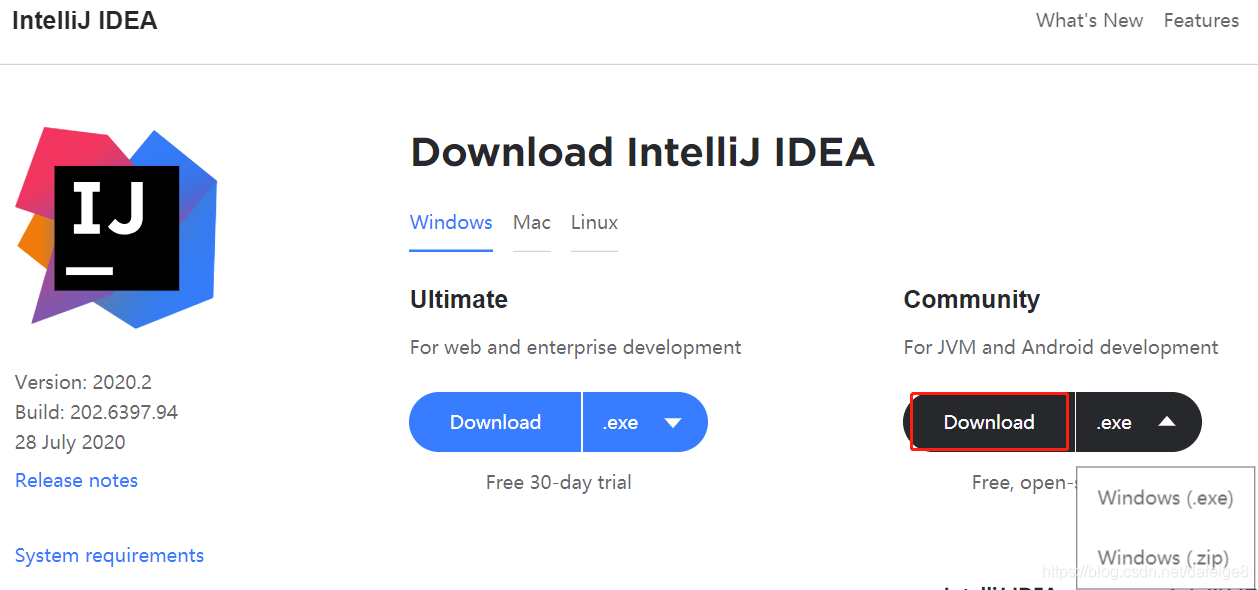The height and width of the screenshot is (590, 1258).
Task: Click the IntelliJ IDEA logo icon
Action: tap(113, 227)
